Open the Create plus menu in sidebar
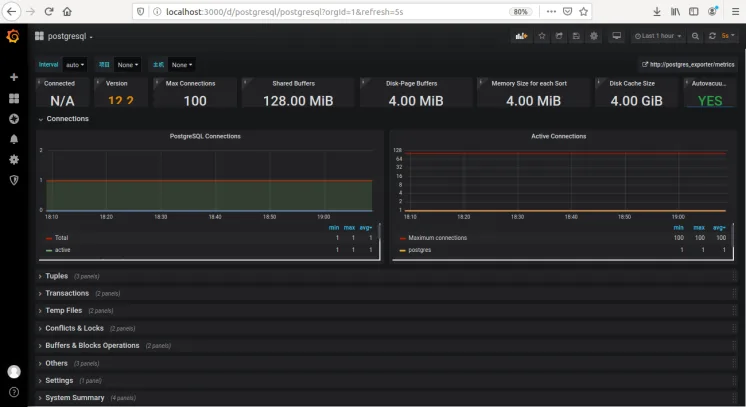Viewport: 746px width, 407px height. click(14, 77)
